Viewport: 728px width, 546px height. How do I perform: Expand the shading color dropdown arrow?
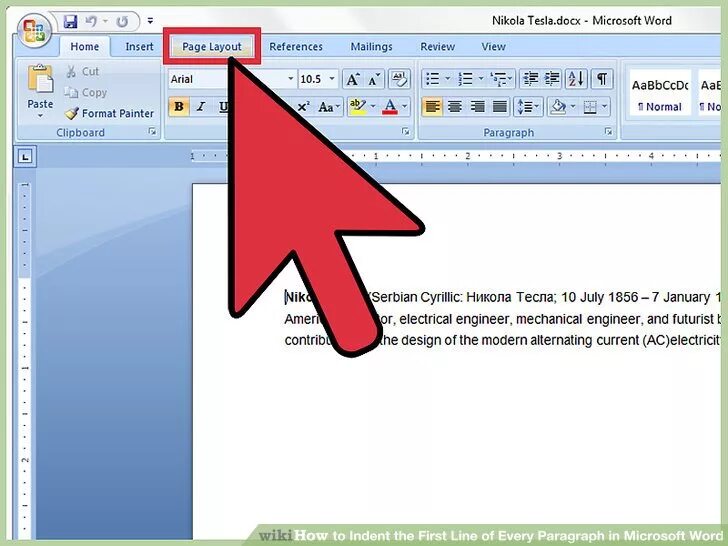(x=573, y=107)
